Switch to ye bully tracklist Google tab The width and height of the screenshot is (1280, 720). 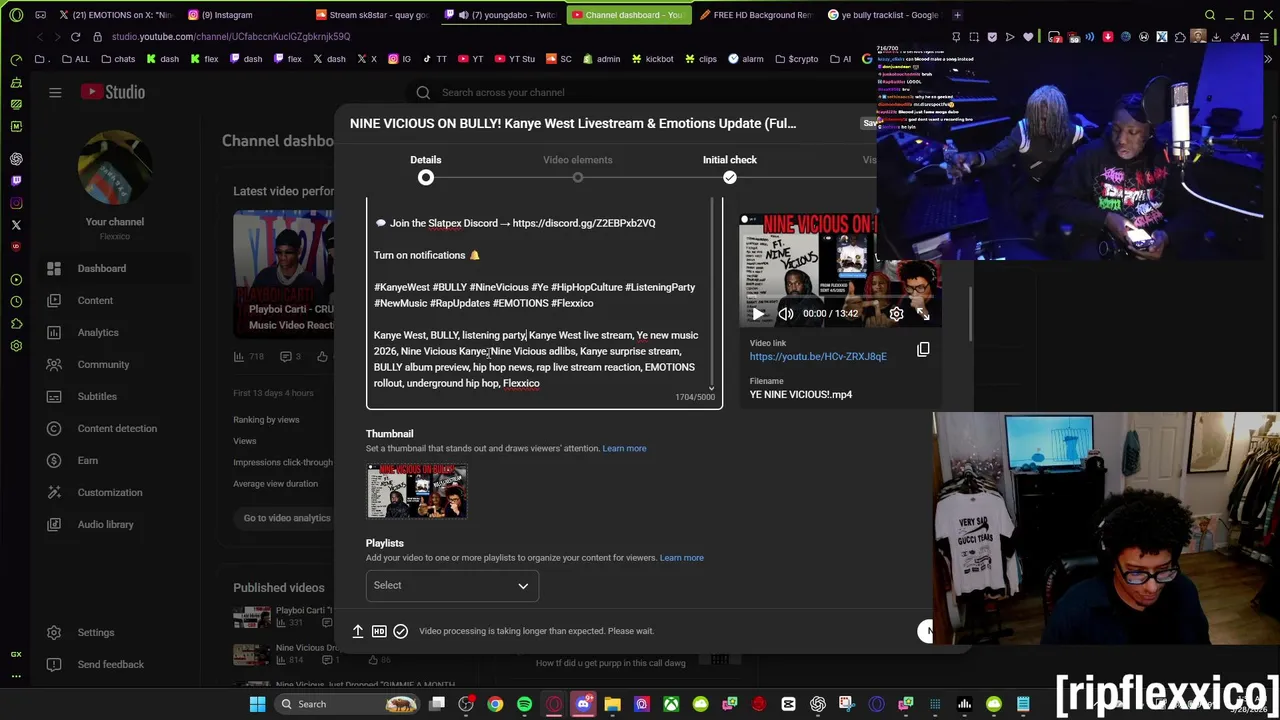tap(884, 15)
